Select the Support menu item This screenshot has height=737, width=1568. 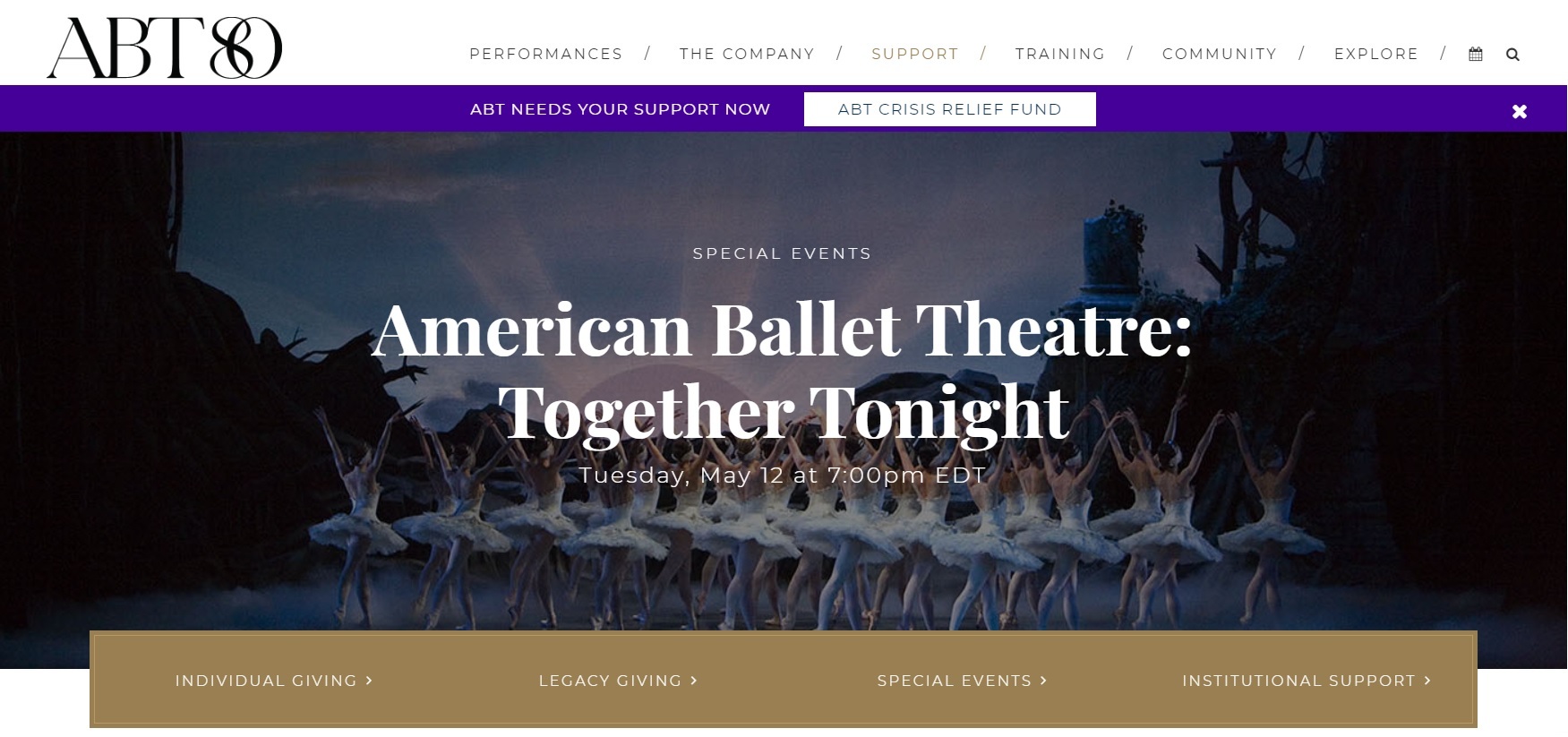point(914,55)
